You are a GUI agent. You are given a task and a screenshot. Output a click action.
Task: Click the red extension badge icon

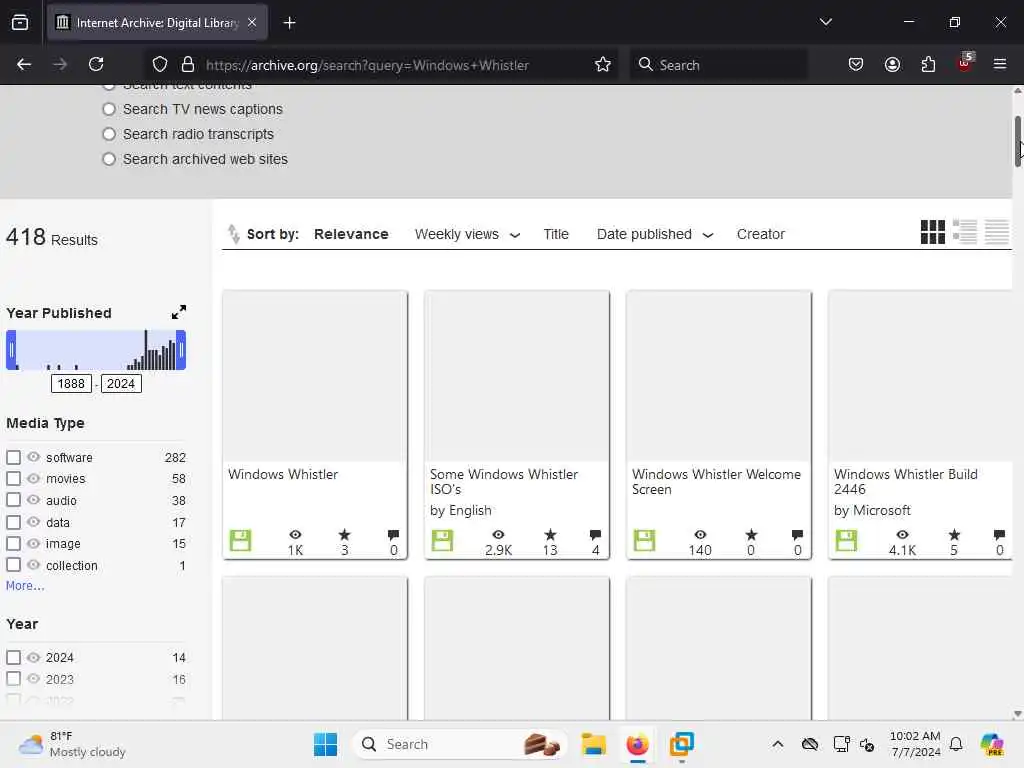tap(965, 63)
